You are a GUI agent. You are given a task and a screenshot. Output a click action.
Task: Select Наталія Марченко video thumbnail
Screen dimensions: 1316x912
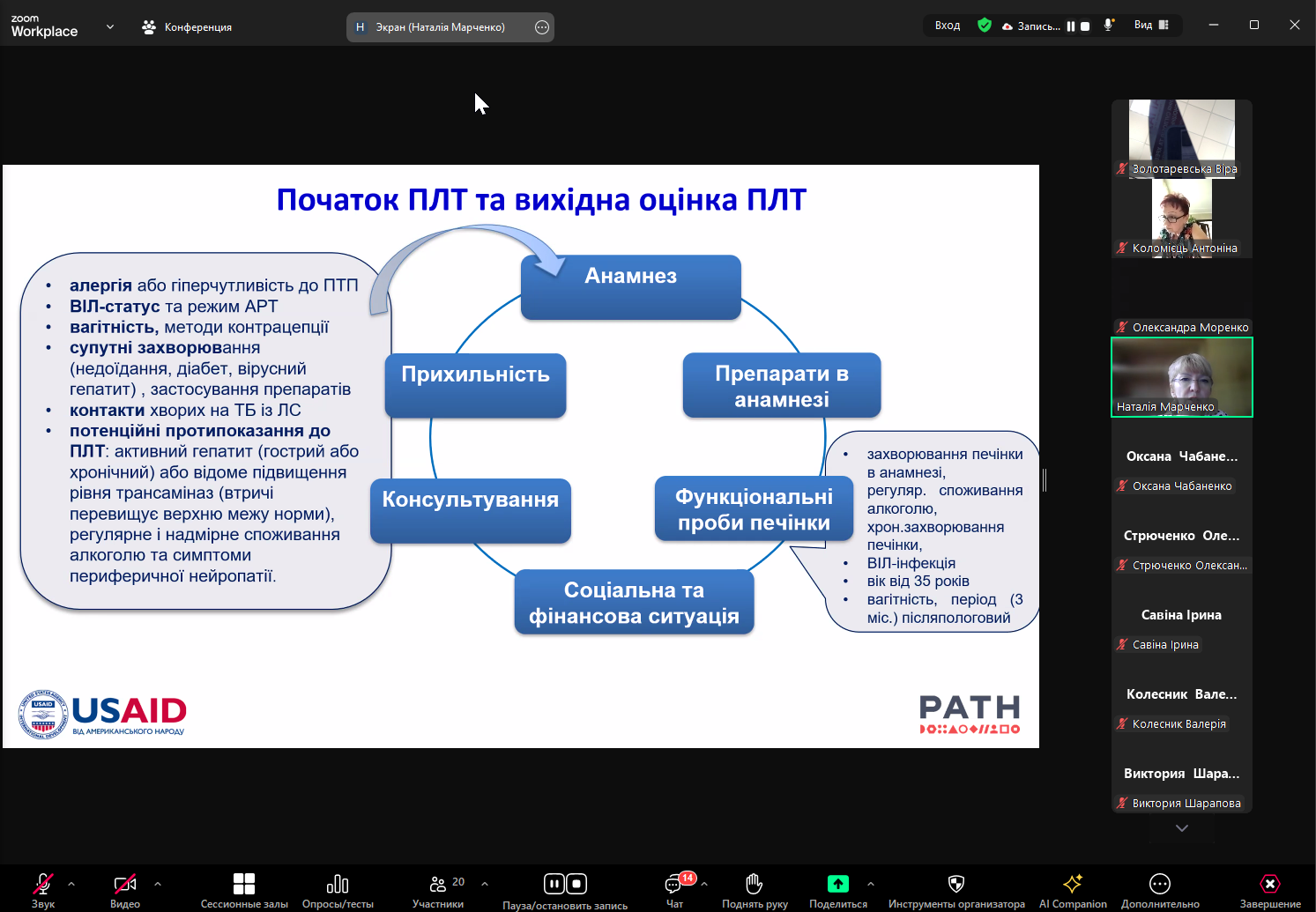coord(1181,376)
